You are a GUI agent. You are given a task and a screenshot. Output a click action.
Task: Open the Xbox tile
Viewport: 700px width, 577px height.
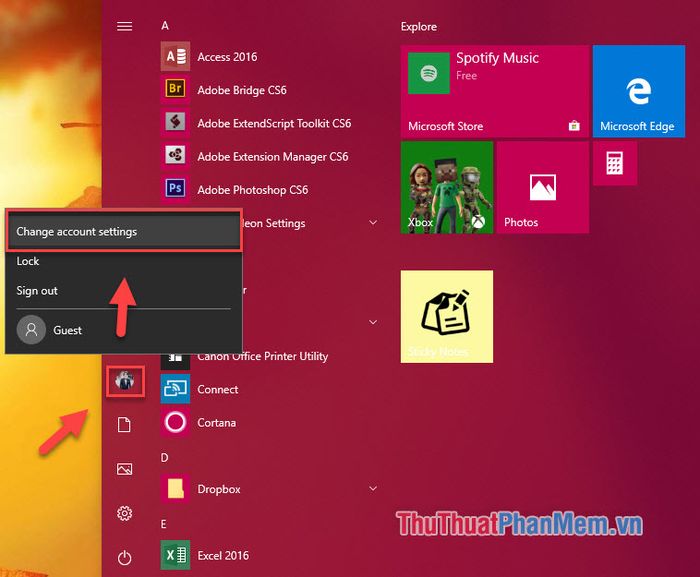[x=447, y=187]
